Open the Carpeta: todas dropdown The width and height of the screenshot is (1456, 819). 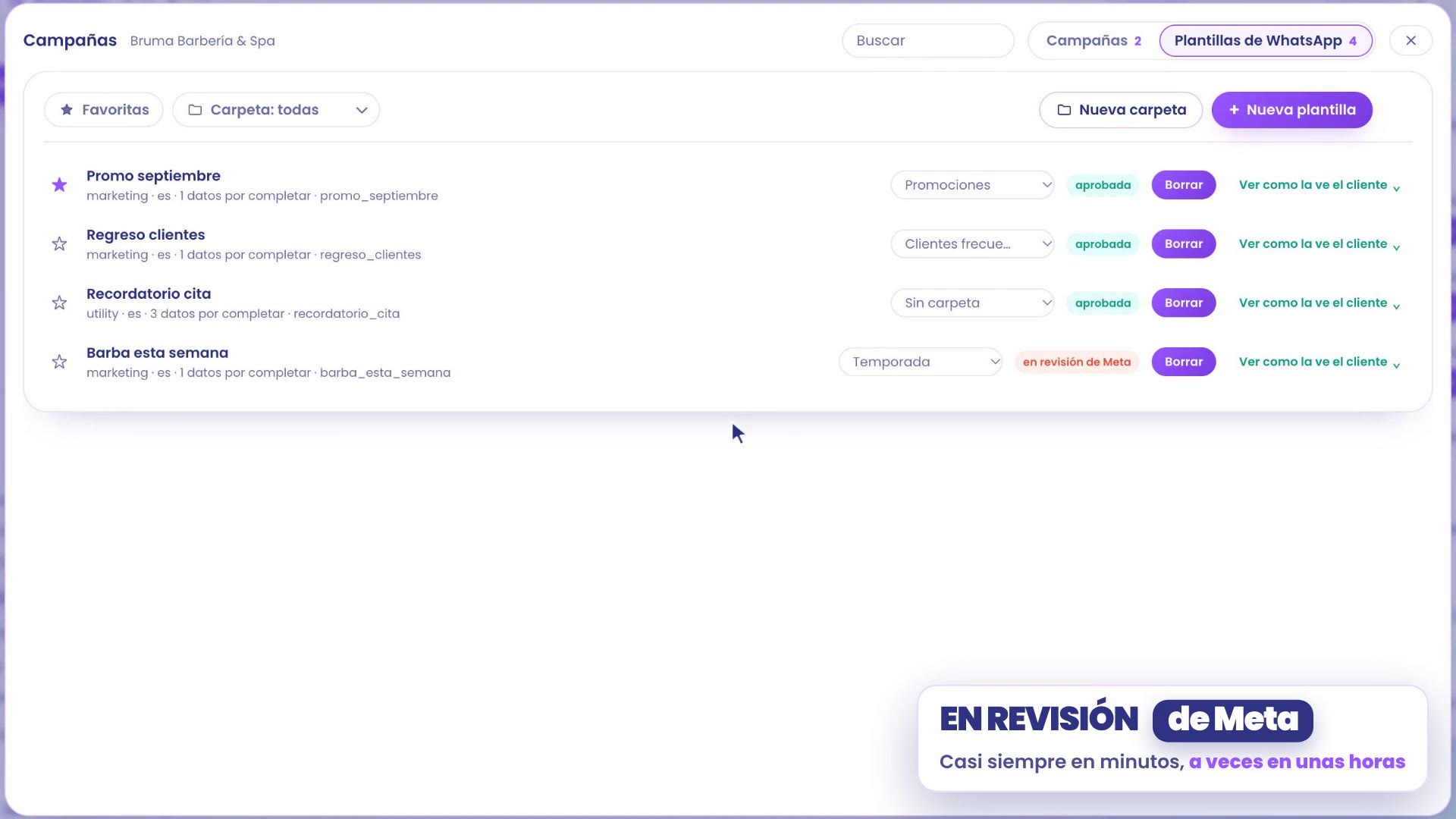tap(276, 110)
